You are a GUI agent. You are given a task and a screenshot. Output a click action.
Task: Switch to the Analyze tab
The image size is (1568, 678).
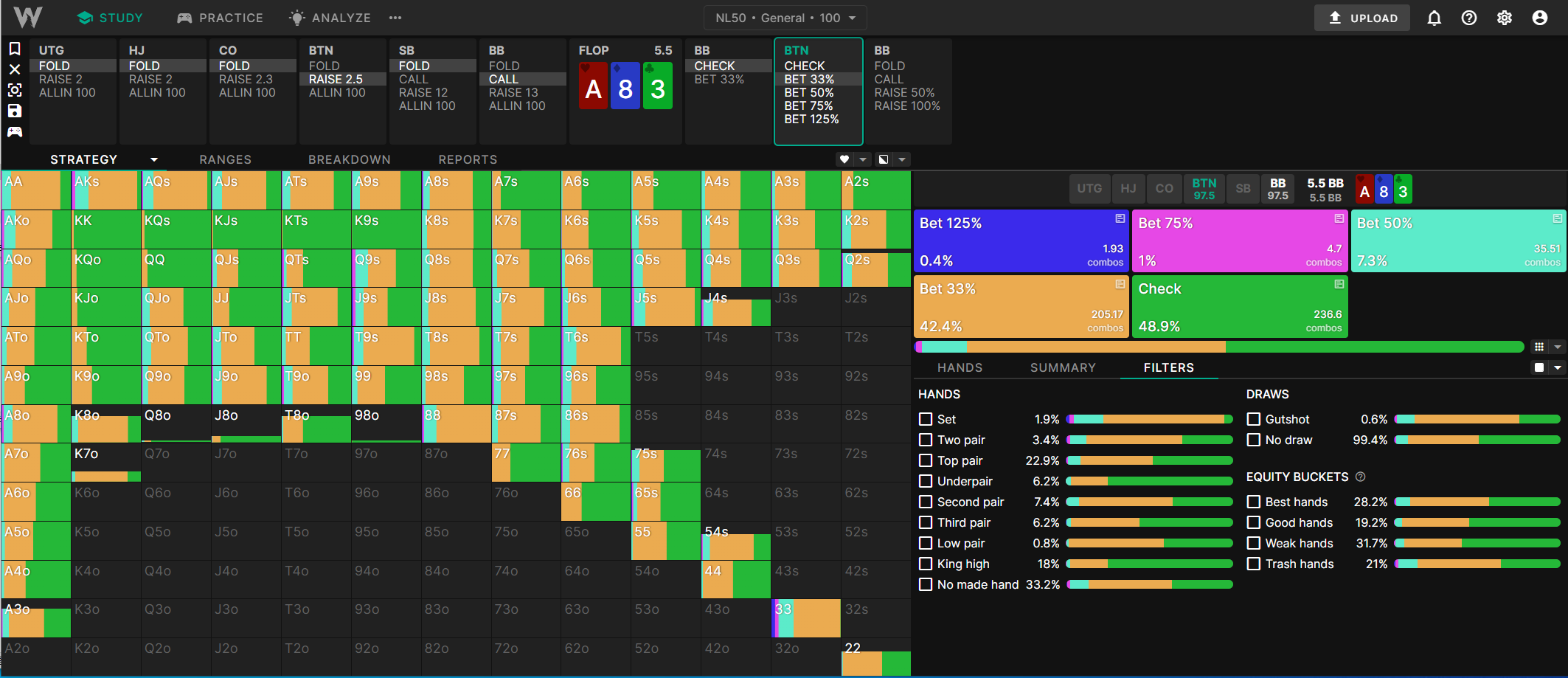tap(330, 18)
